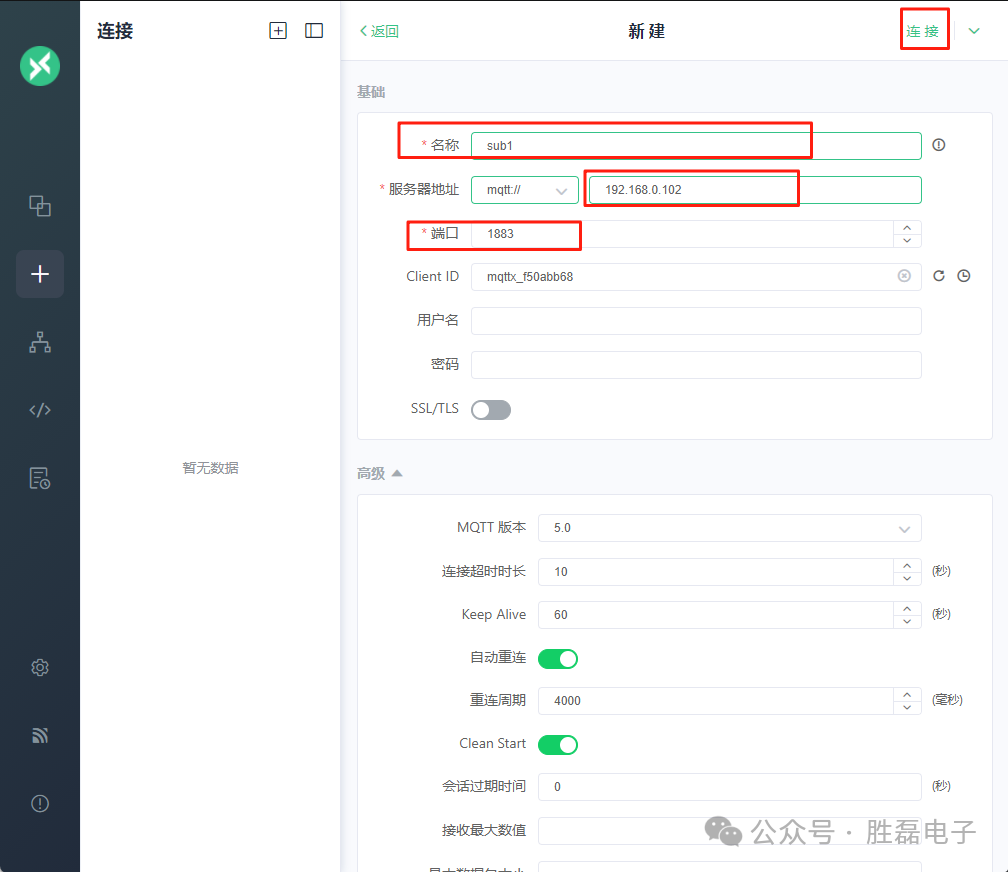Click the info icon beside the name field
Viewport: 1008px width, 872px height.
939,145
